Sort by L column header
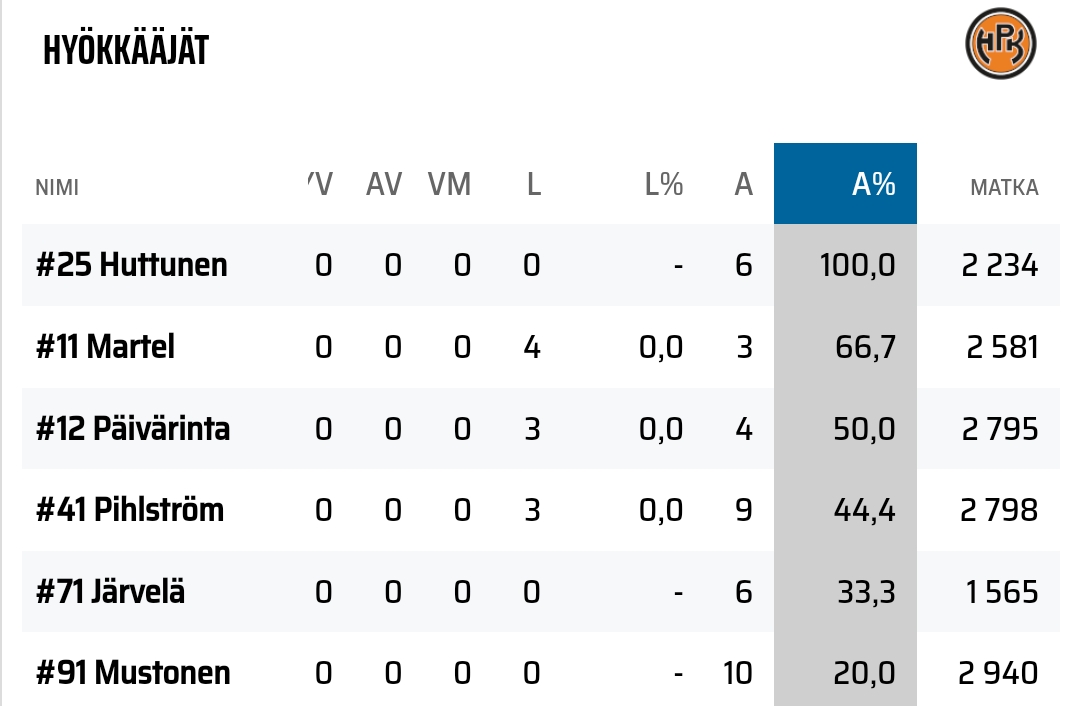The image size is (1080, 706). pos(534,185)
